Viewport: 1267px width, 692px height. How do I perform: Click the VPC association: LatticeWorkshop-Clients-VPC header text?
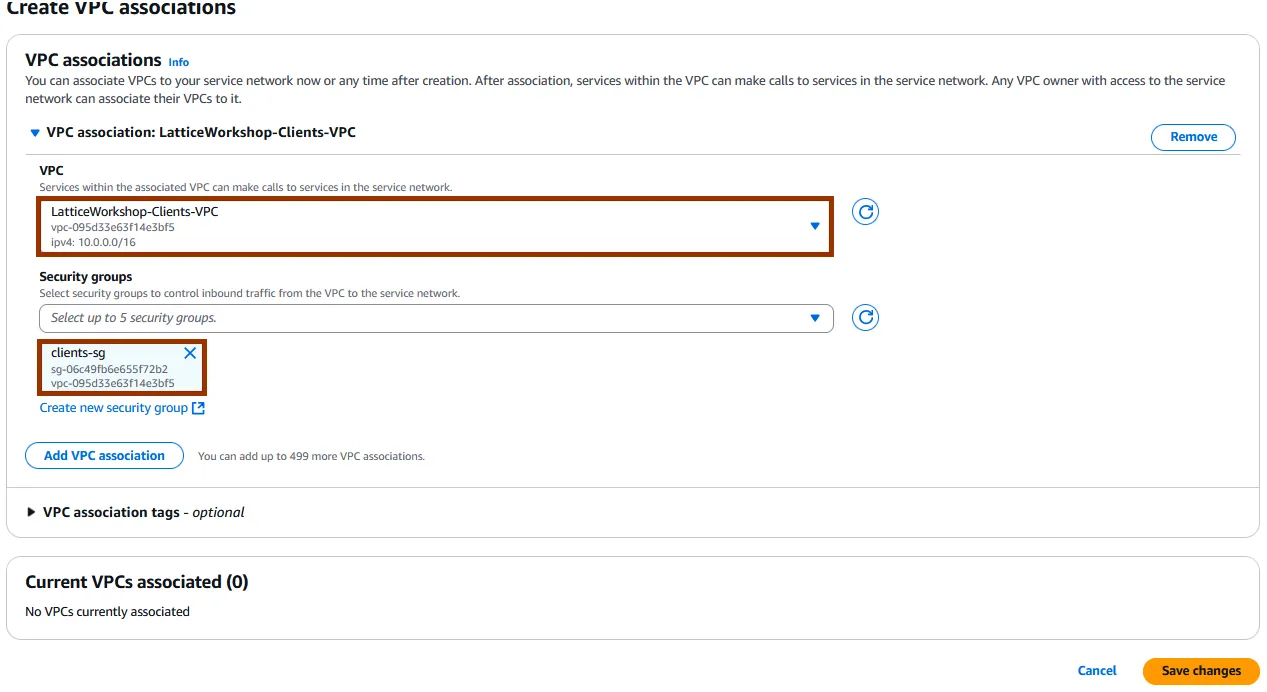point(201,132)
